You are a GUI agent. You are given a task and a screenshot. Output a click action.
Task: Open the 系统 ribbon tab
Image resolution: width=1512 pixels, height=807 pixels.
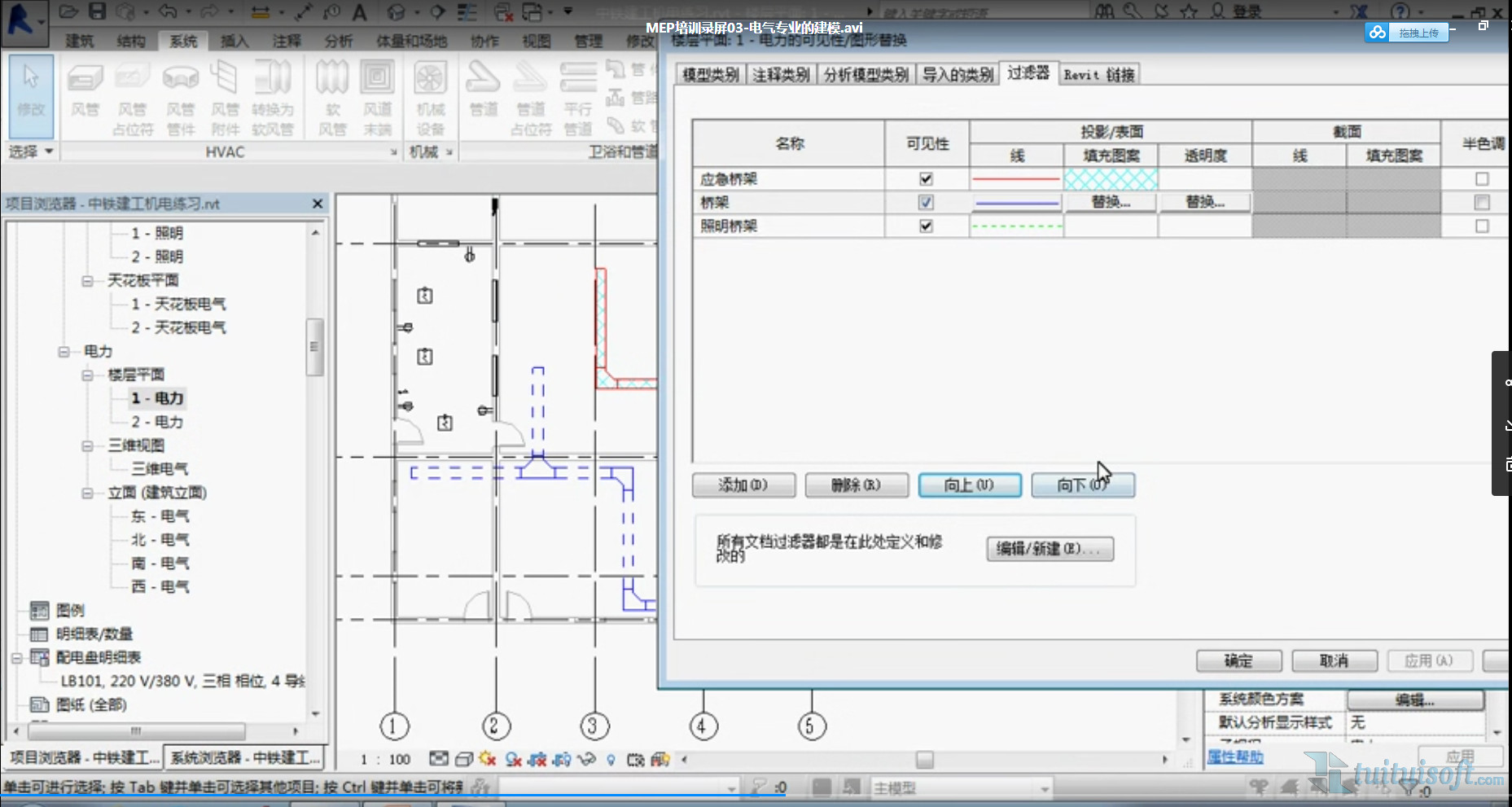(x=183, y=41)
